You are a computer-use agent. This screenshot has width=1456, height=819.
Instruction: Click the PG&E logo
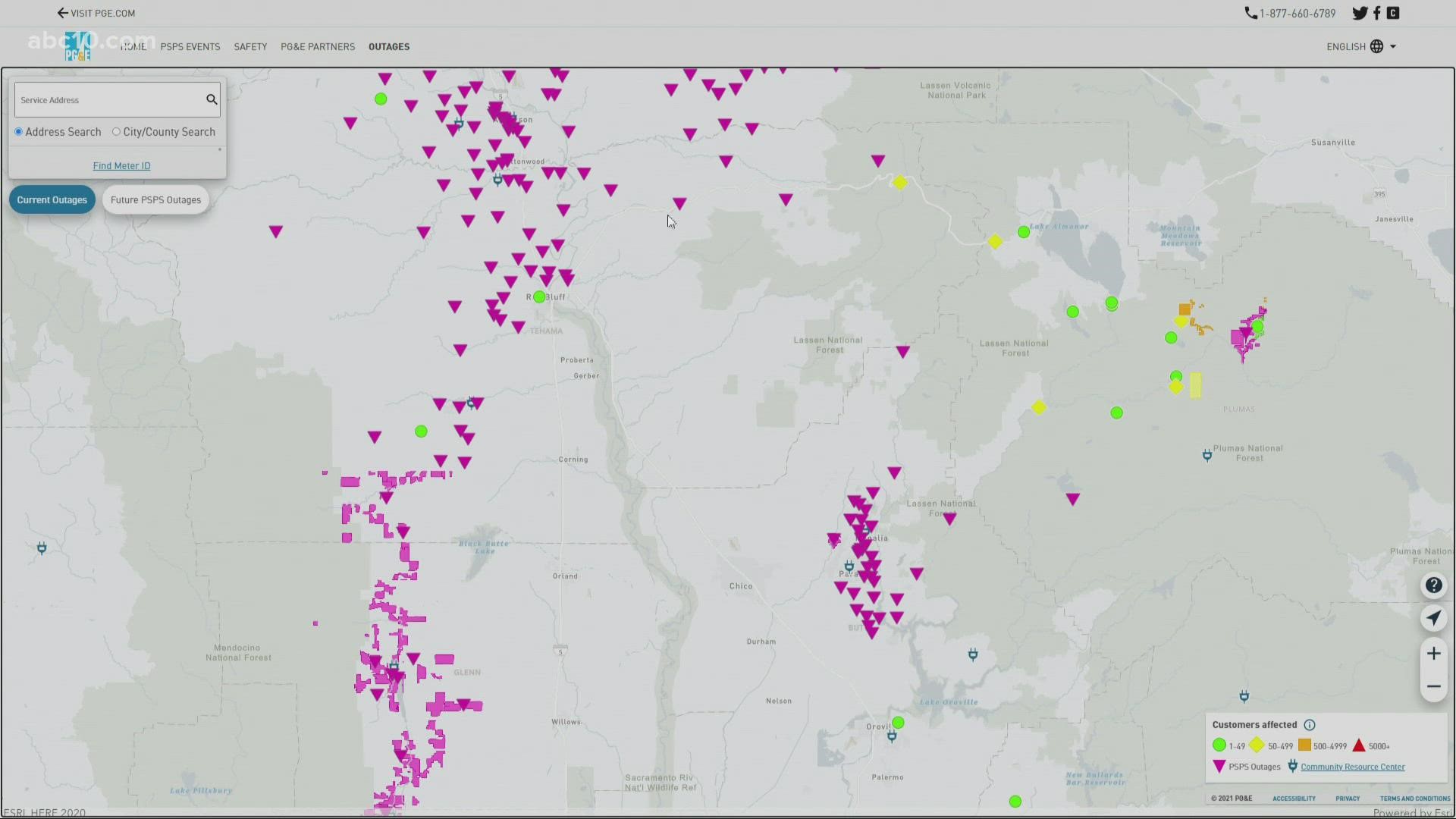pos(77,47)
